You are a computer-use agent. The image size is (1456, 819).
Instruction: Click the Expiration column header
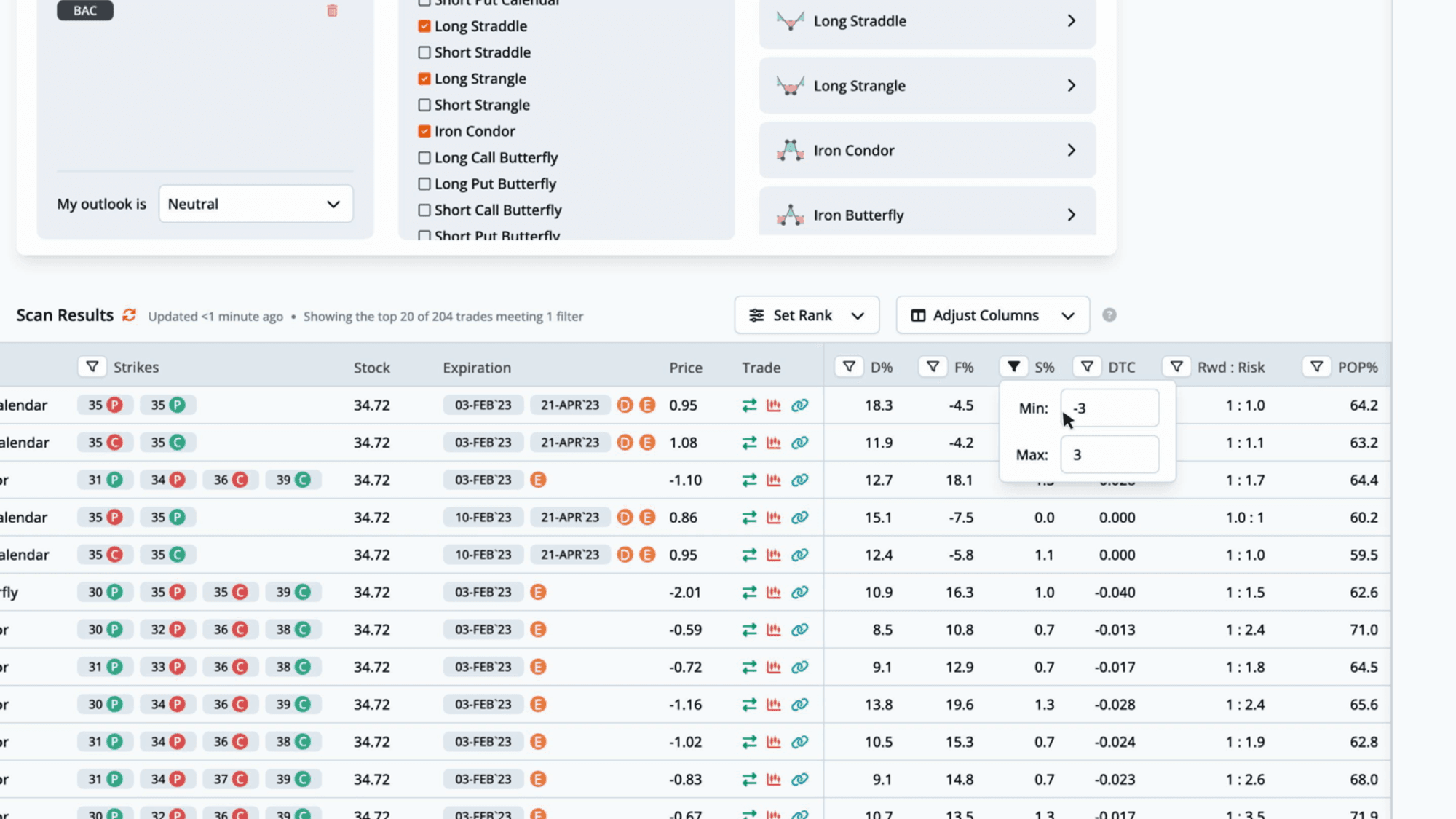coord(477,368)
